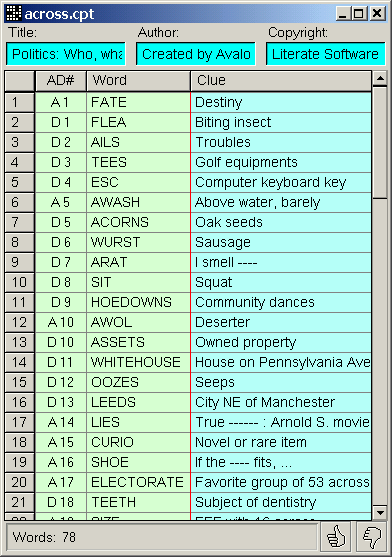Click the Author input field
Viewport: 392px width, 557px height.
[x=196, y=54]
